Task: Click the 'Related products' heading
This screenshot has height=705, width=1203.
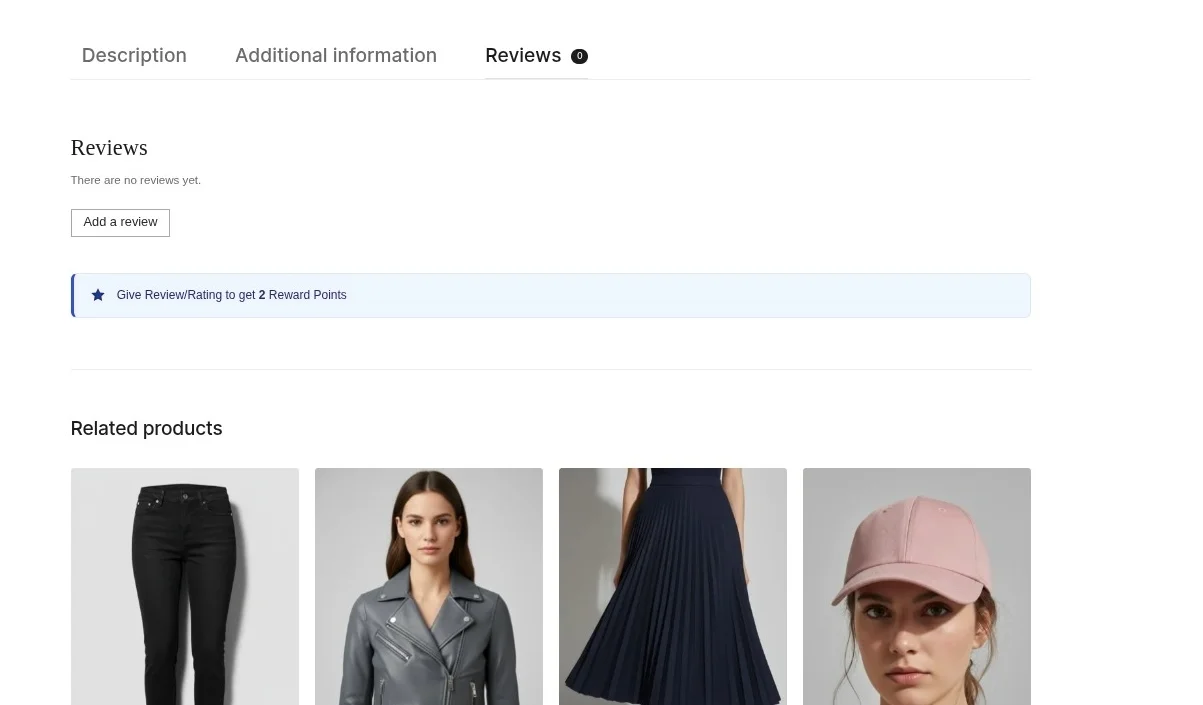Action: pyautogui.click(x=147, y=428)
